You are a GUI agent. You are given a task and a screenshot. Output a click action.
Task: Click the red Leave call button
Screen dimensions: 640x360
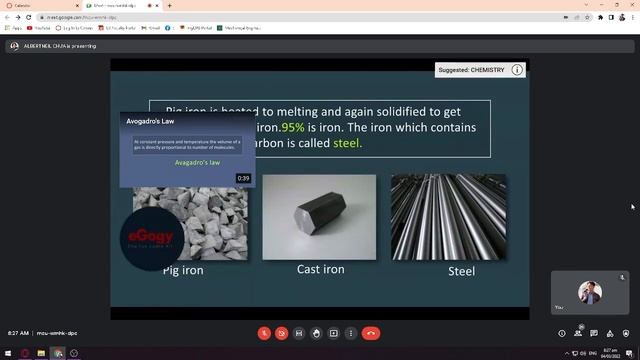371,333
